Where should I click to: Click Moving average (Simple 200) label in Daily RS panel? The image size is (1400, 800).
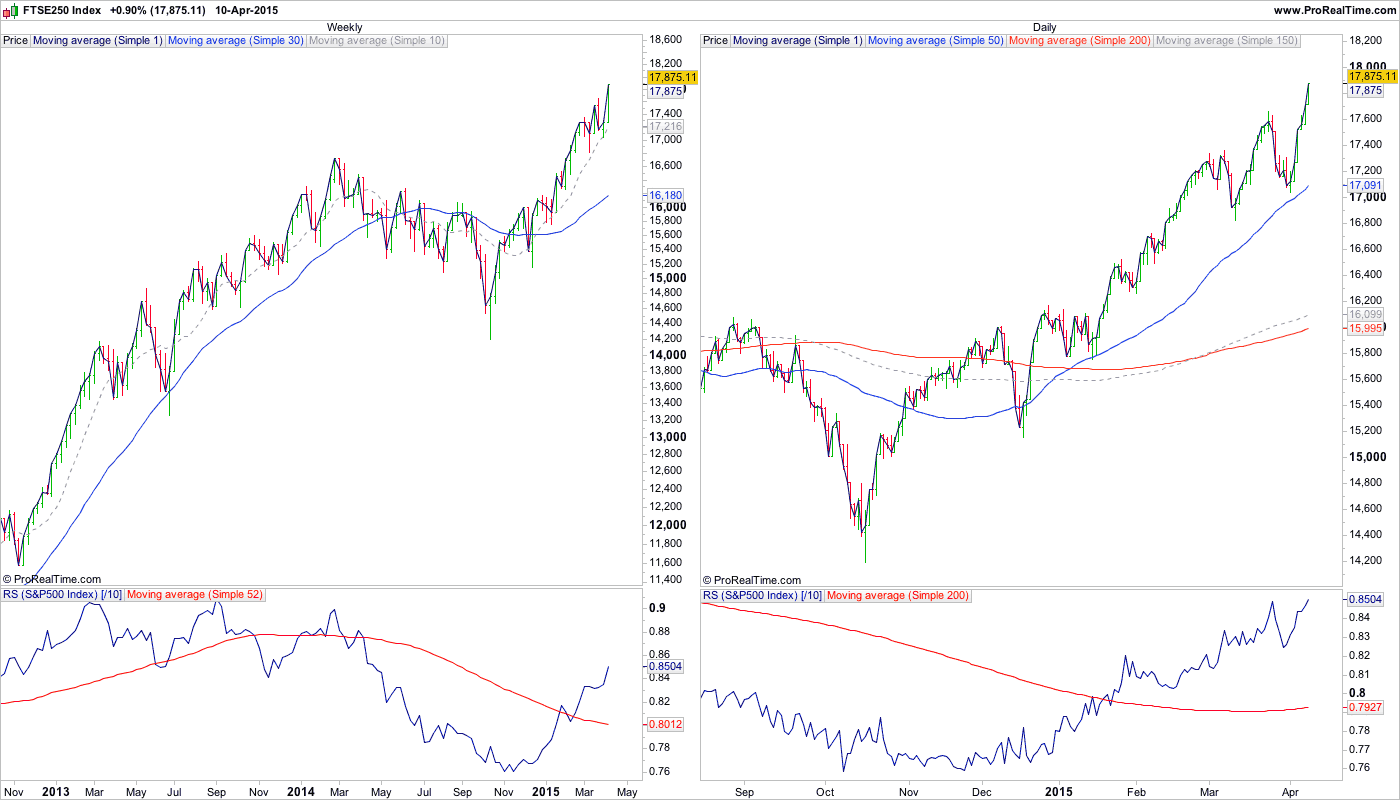pos(899,595)
